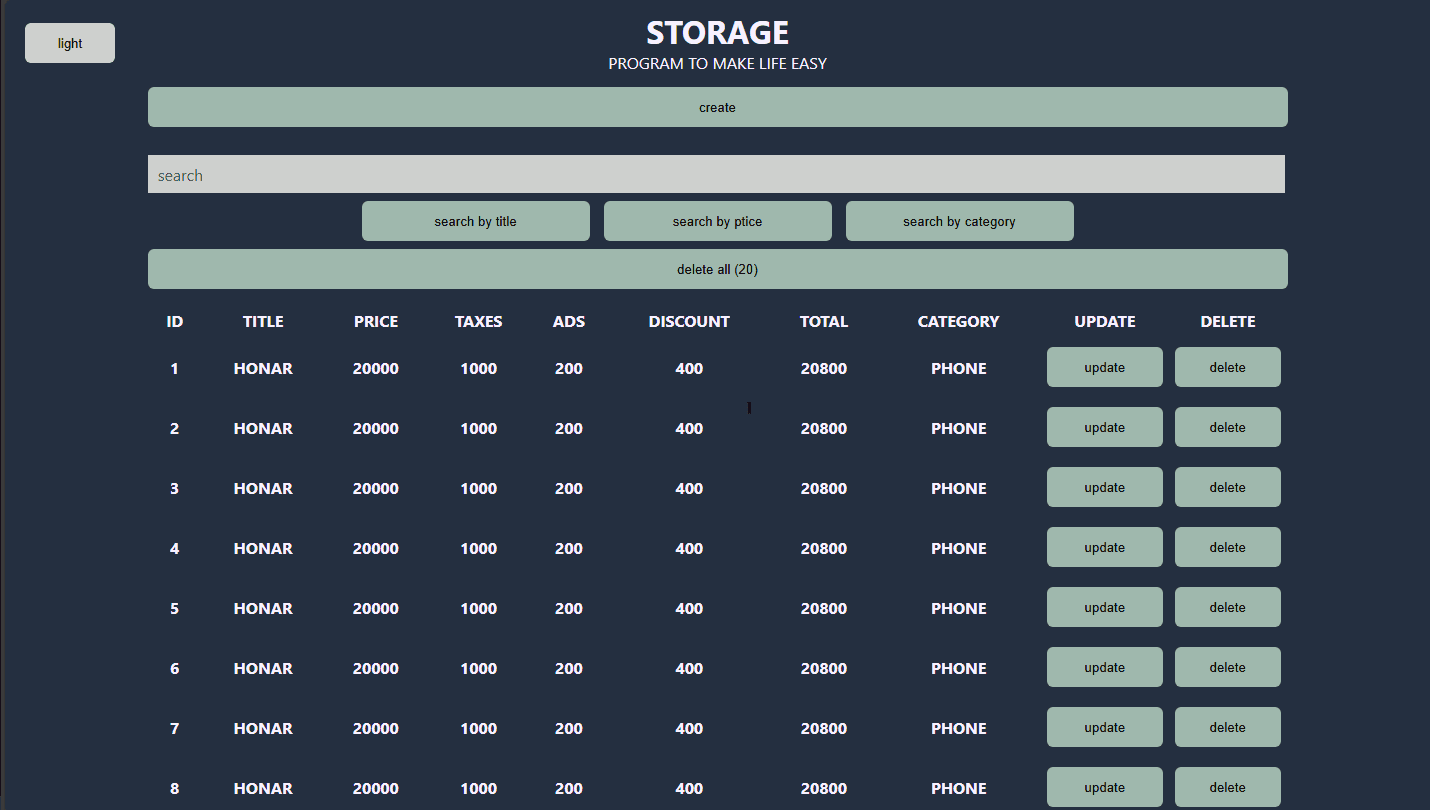Update the product in row 1
The image size is (1430, 810).
pyautogui.click(x=1104, y=367)
